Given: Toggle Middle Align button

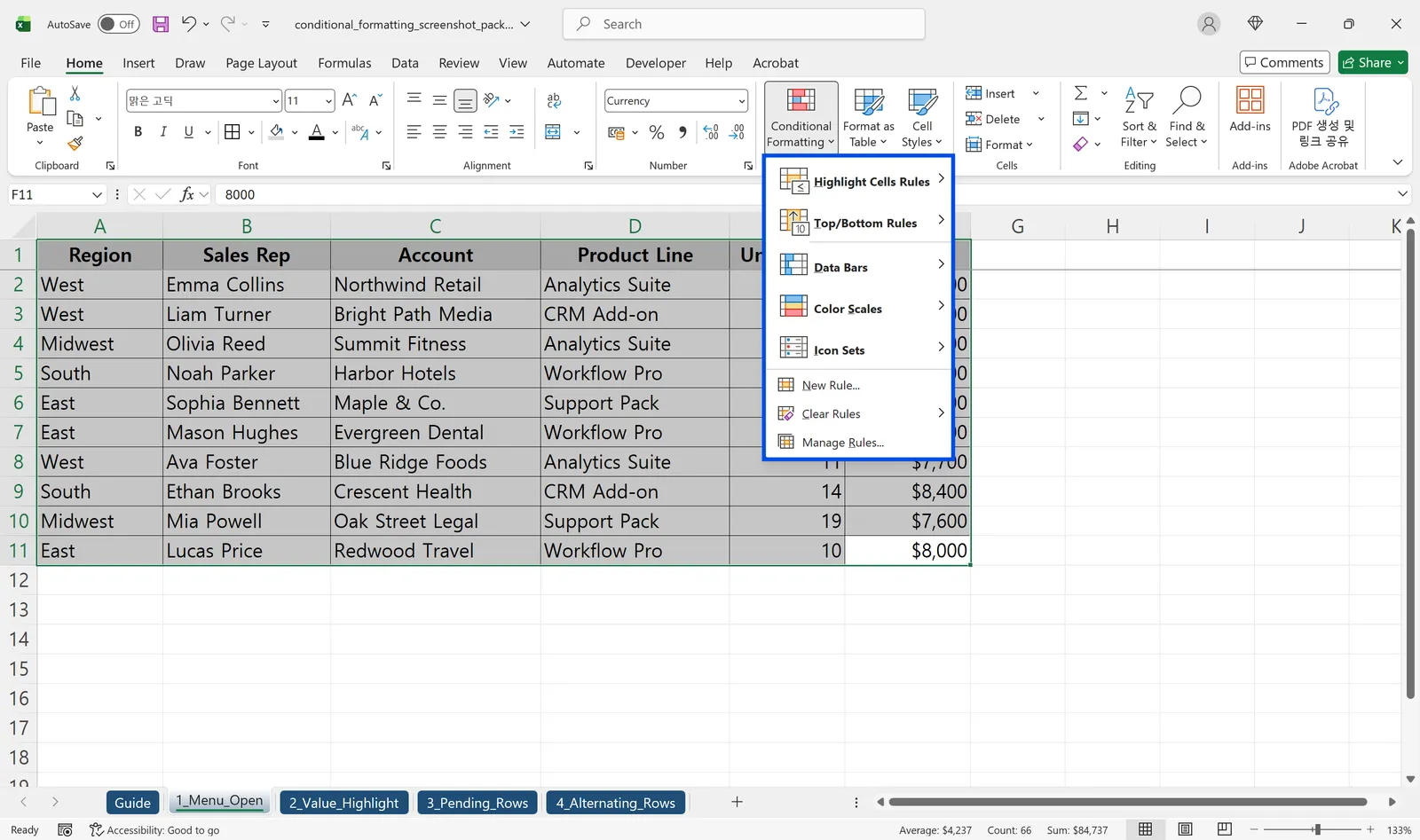Looking at the screenshot, I should 439,100.
